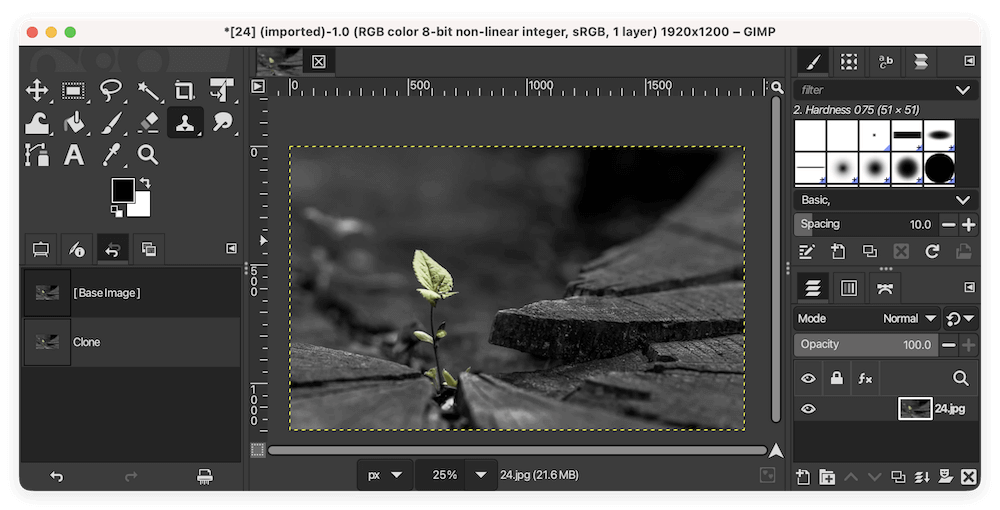Open the px unit dropdown
Viewport: 1000px width, 510px height.
[x=385, y=475]
